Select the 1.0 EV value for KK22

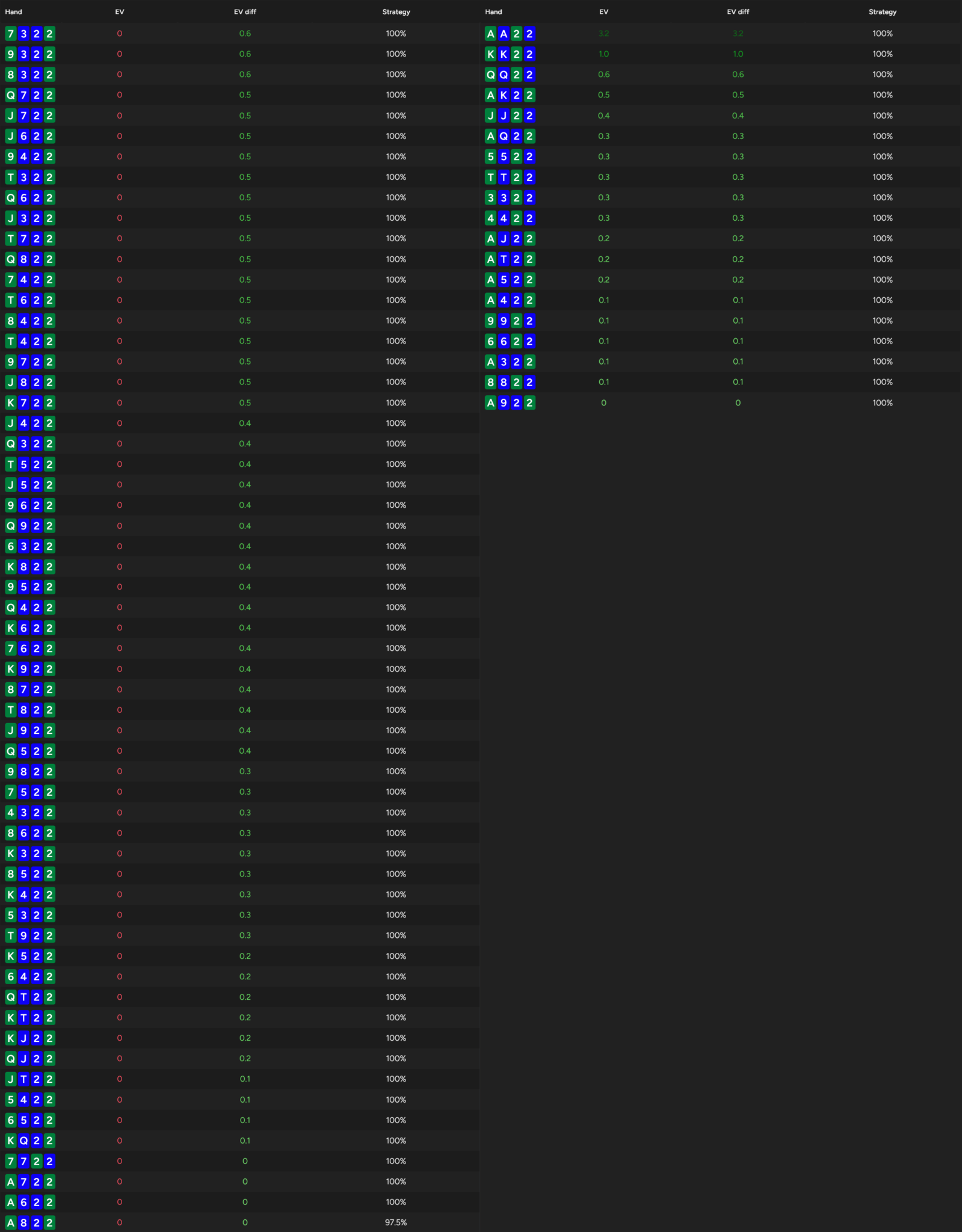coord(603,54)
